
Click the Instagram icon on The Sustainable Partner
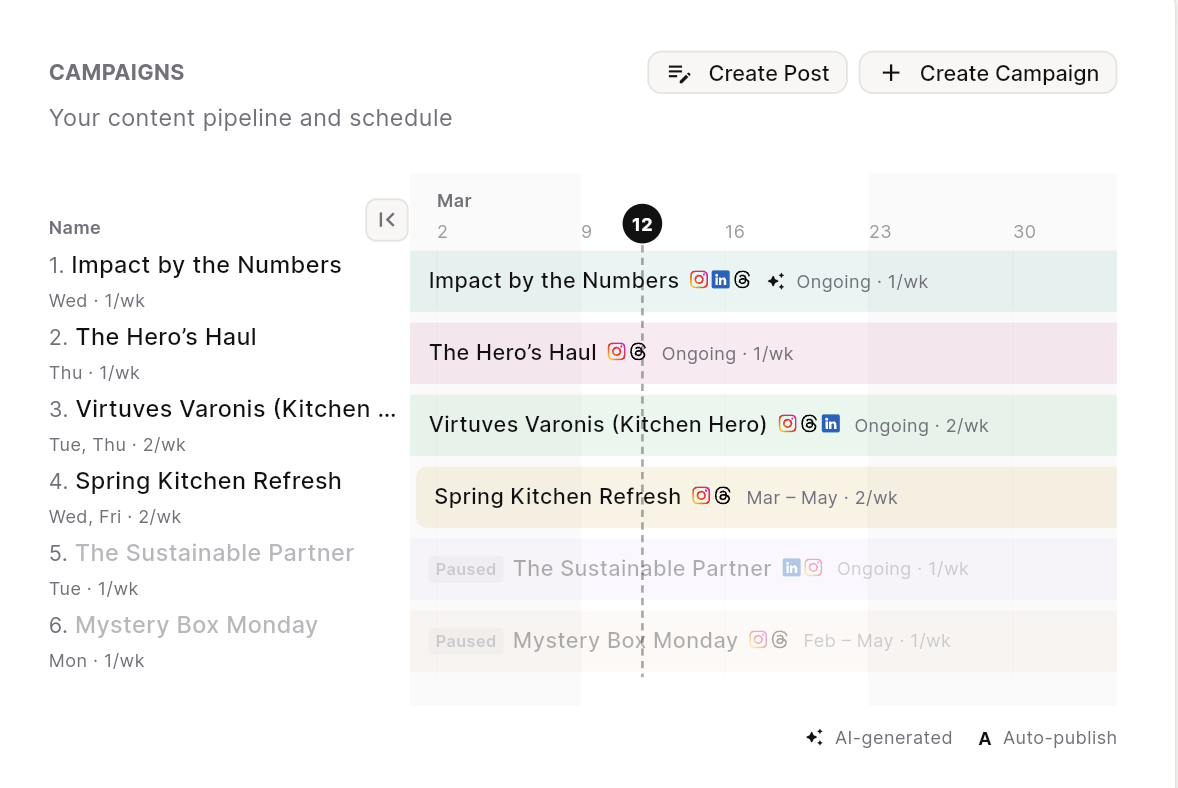[814, 567]
